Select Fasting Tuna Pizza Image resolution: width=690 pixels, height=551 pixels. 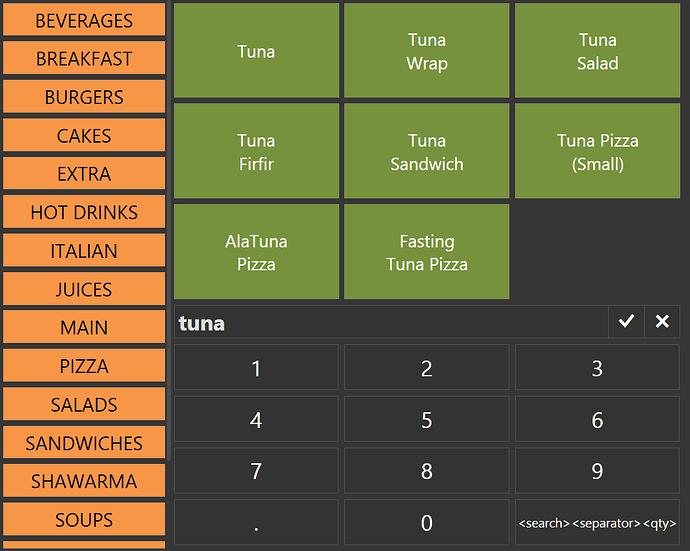pyautogui.click(x=427, y=252)
